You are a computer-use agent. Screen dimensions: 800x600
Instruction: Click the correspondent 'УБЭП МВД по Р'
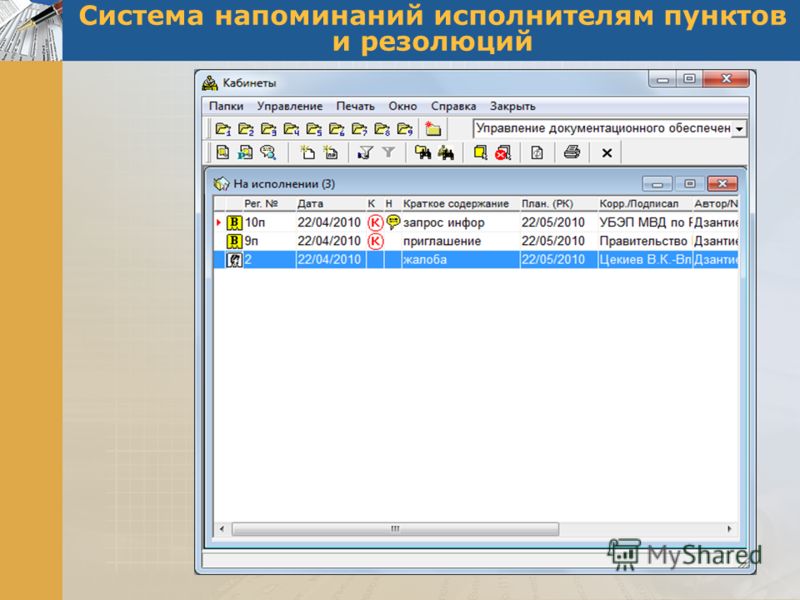645,222
